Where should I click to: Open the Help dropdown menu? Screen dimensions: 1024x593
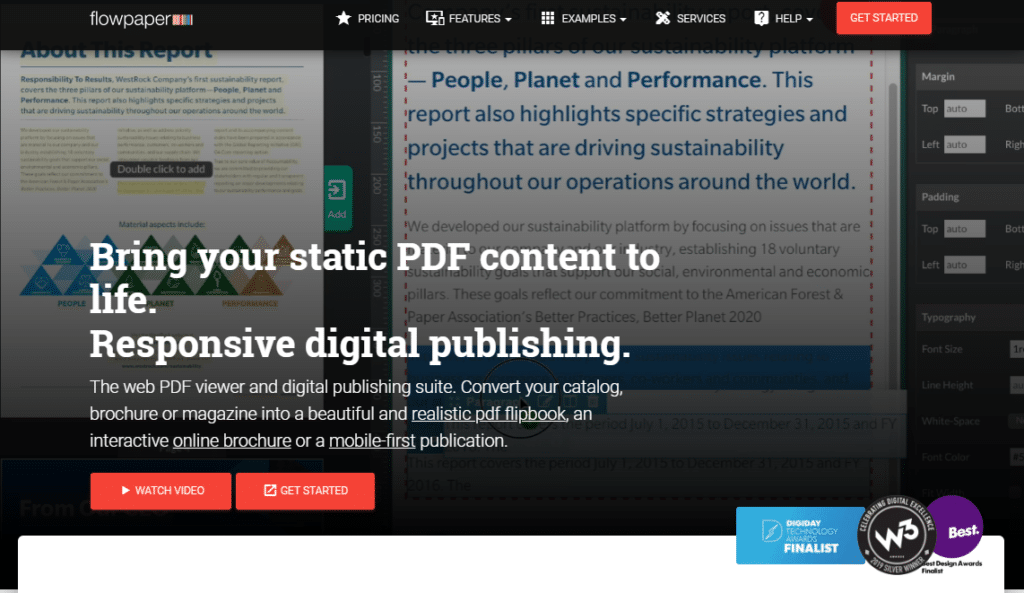(x=789, y=17)
